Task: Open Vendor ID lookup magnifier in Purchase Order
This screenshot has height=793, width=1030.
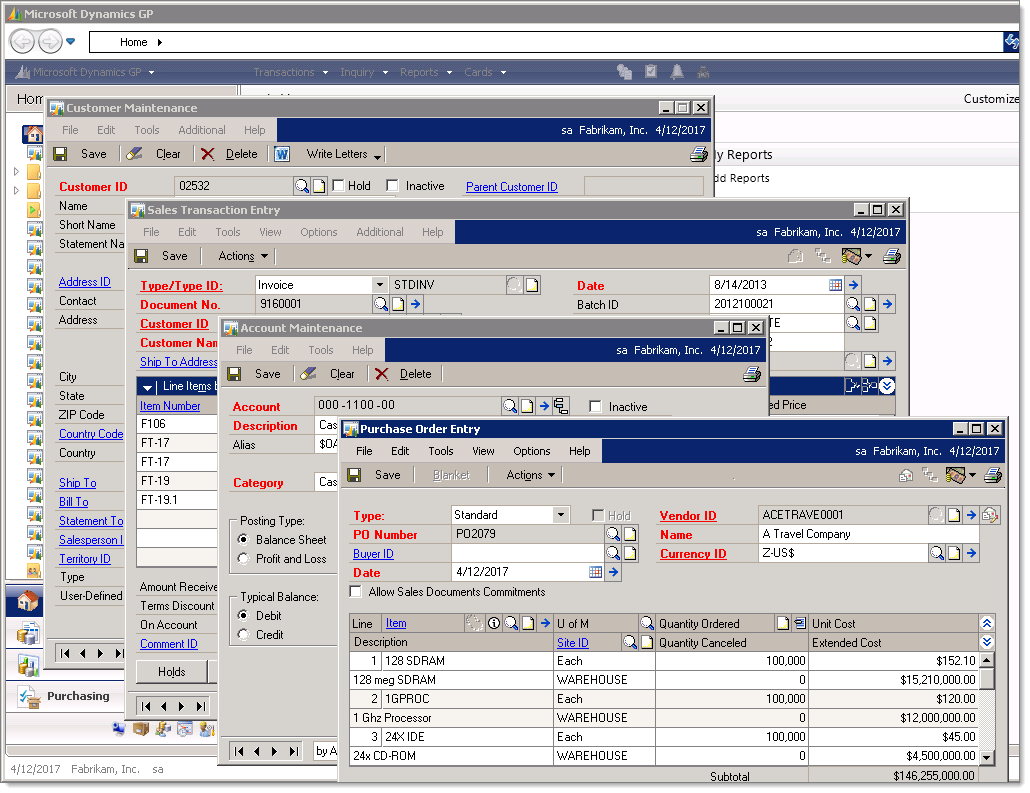Action: click(x=936, y=515)
